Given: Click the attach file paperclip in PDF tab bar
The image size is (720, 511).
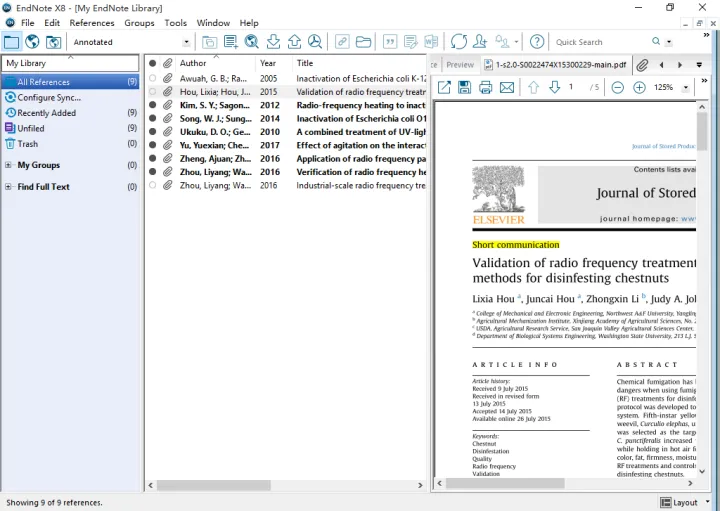Looking at the screenshot, I should click(642, 65).
